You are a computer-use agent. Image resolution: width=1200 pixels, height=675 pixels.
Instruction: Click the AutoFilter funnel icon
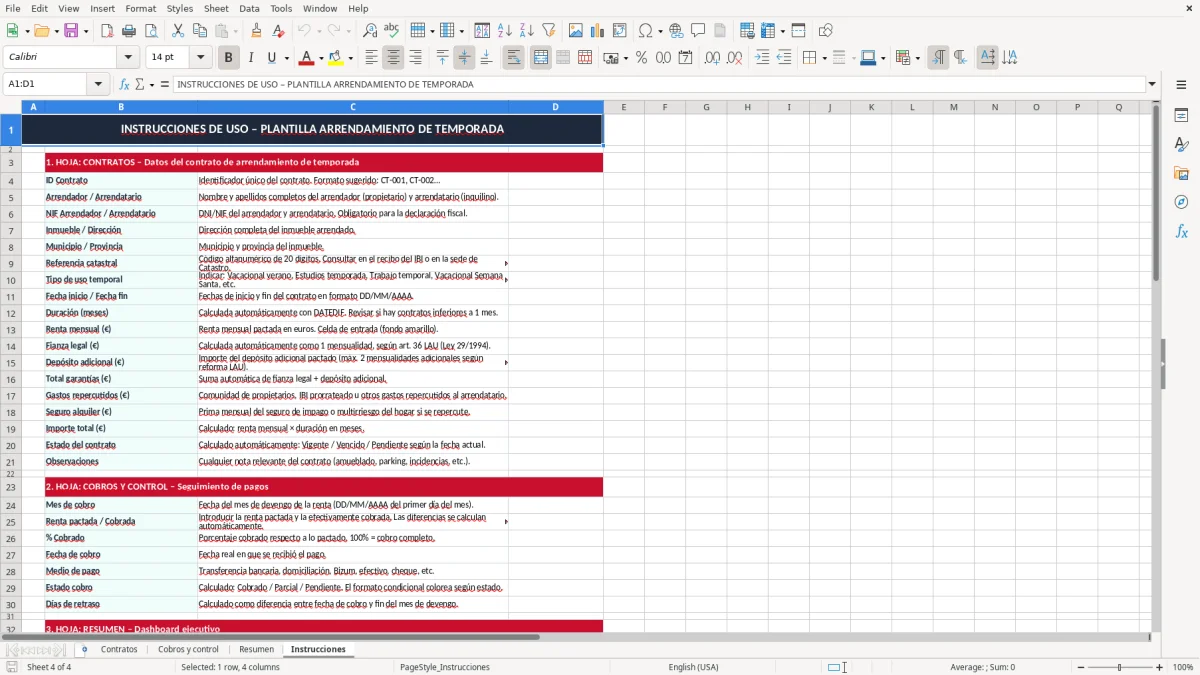(x=549, y=31)
